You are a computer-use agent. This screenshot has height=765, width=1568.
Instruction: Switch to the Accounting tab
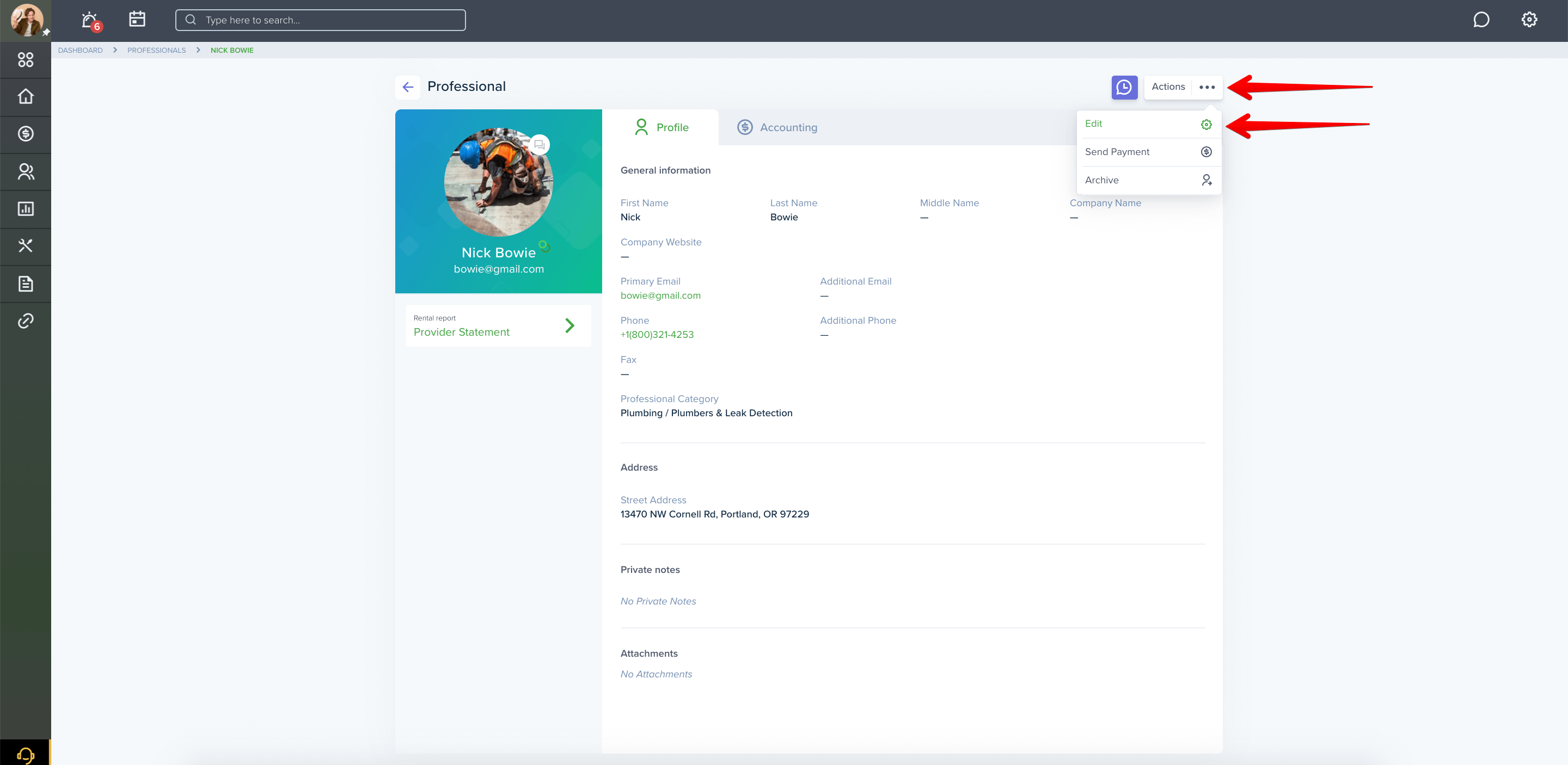tap(777, 127)
